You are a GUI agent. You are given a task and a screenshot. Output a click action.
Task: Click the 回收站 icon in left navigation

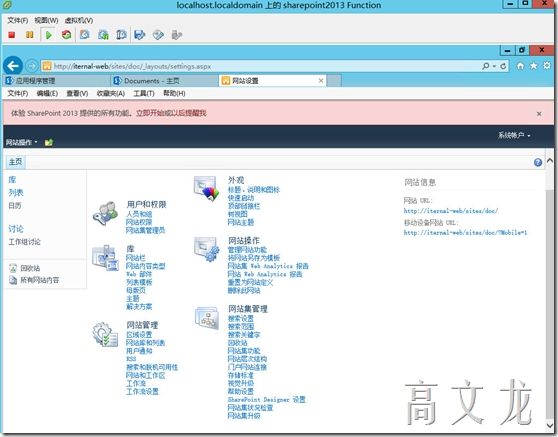click(13, 268)
